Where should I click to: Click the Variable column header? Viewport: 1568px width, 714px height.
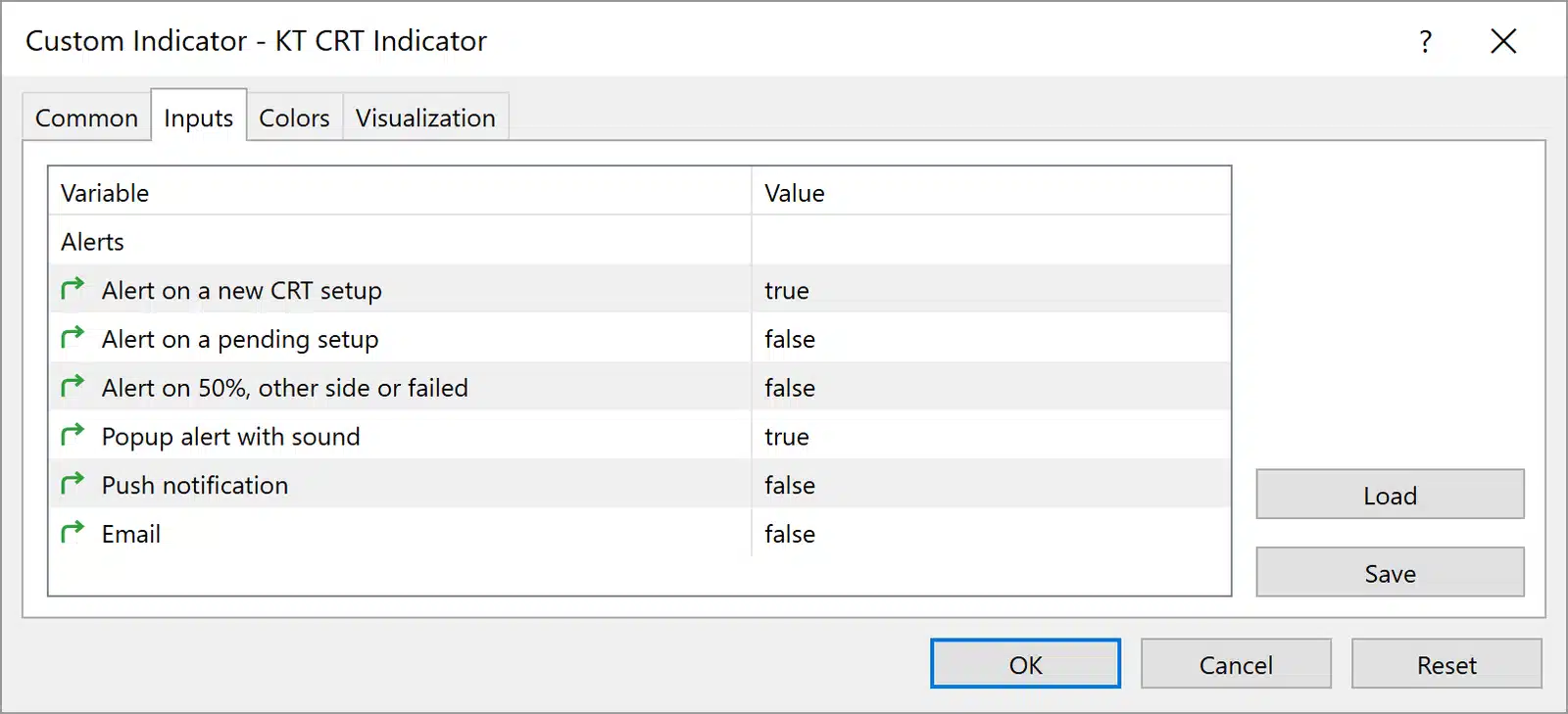point(400,193)
